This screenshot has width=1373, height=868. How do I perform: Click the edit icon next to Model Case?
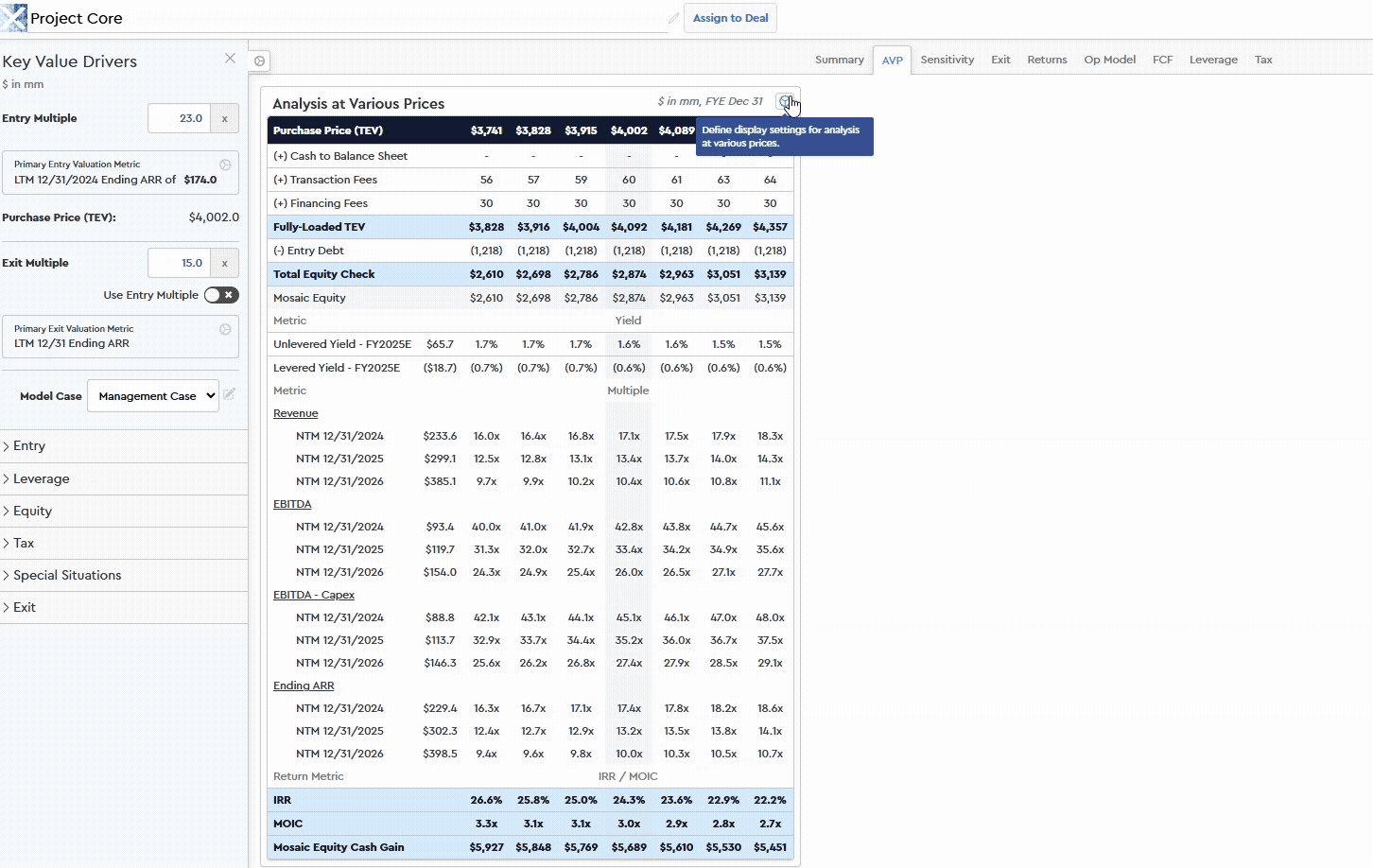[230, 394]
